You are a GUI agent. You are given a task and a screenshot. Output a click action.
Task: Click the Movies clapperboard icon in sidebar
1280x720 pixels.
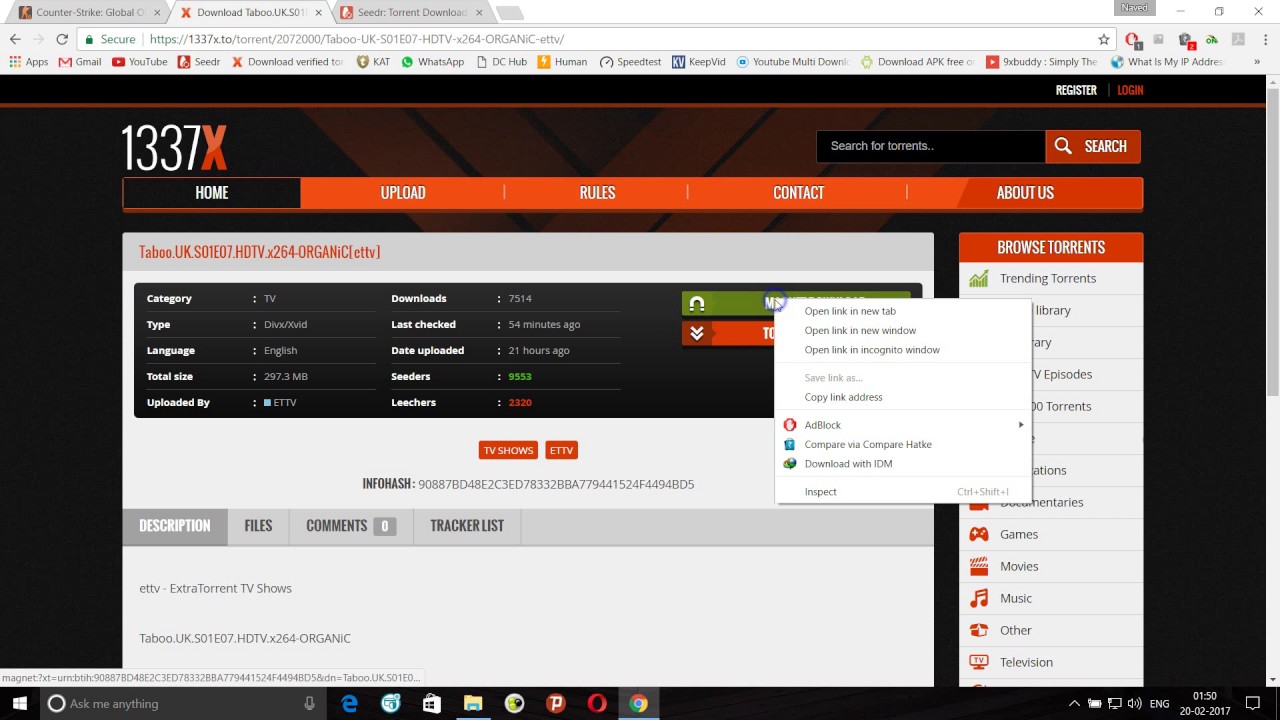979,566
